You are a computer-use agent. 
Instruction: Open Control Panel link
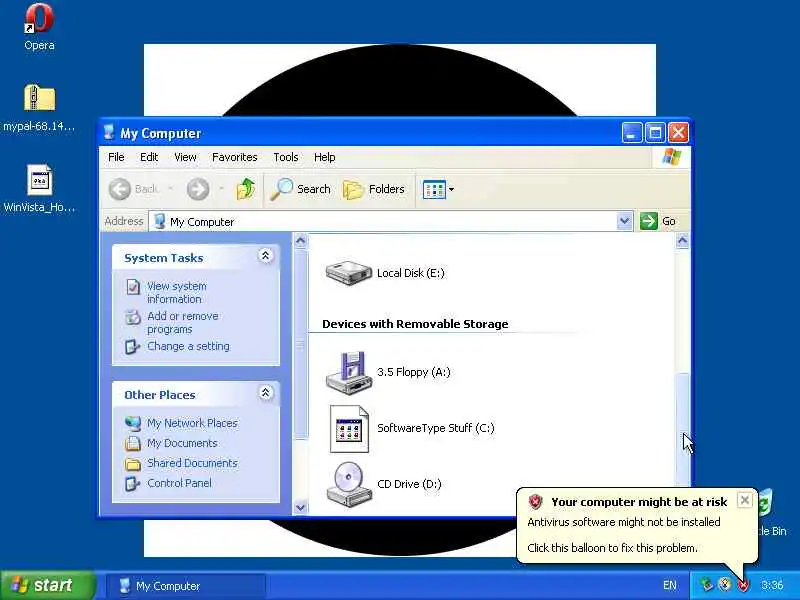click(179, 483)
